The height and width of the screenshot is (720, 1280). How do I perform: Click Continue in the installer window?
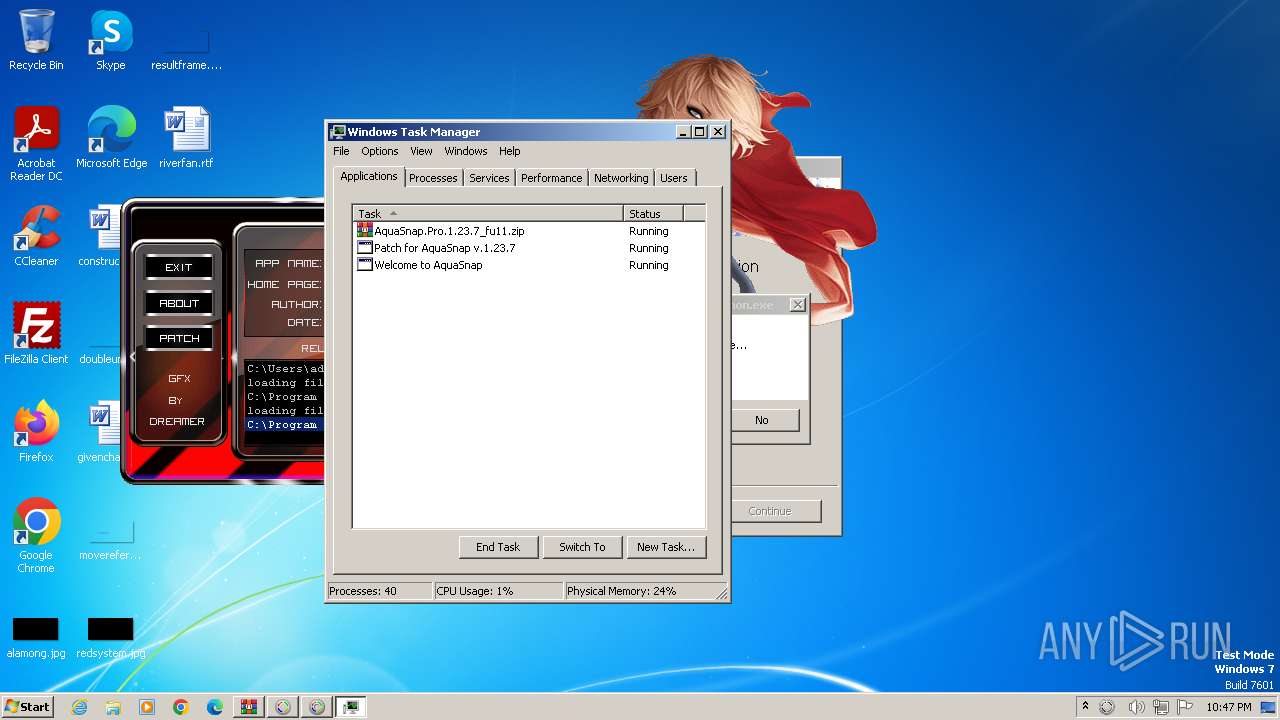(776, 511)
